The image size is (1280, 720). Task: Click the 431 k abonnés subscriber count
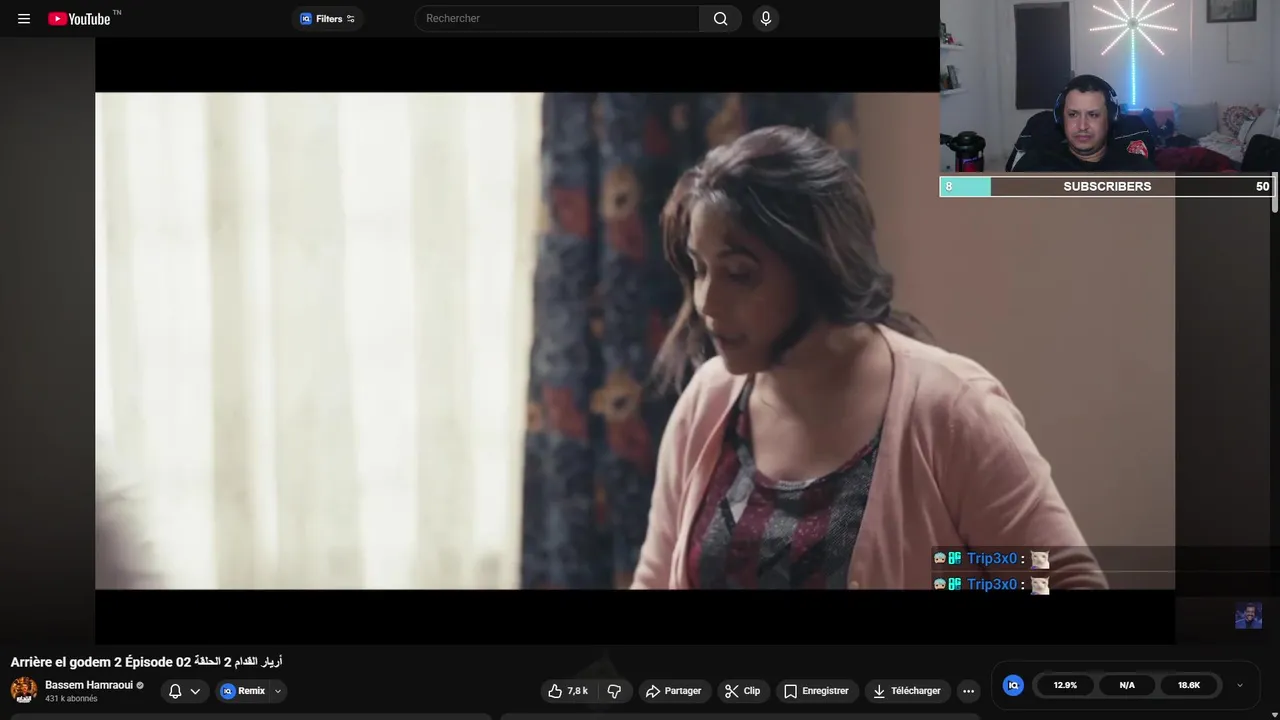tap(71, 699)
